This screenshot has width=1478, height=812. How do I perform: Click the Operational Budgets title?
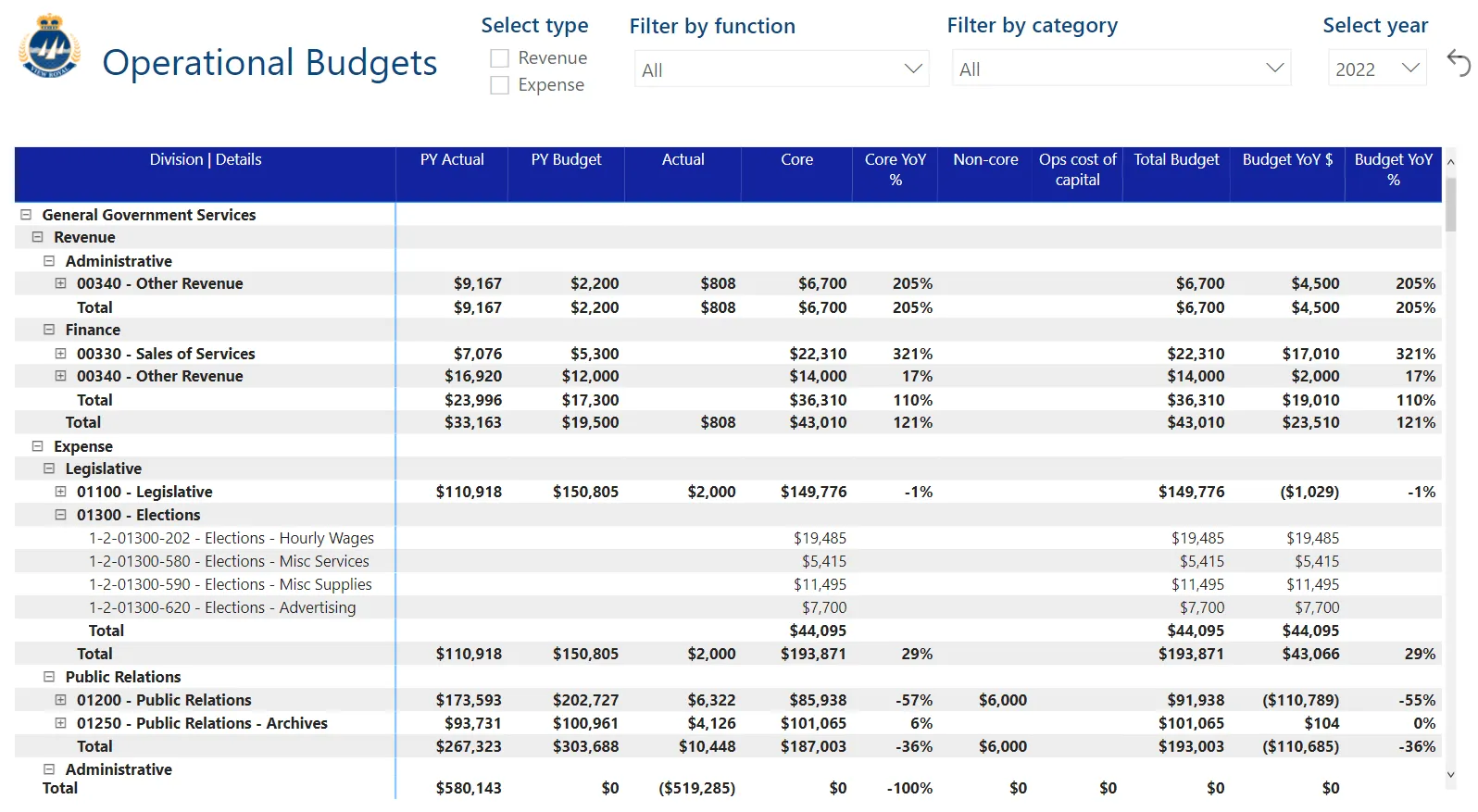coord(269,63)
